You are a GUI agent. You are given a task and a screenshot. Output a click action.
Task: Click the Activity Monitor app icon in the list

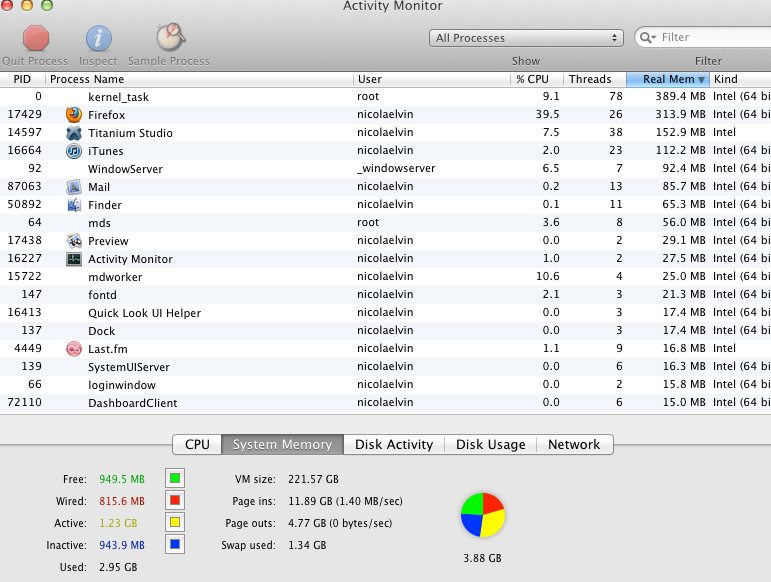coord(74,259)
